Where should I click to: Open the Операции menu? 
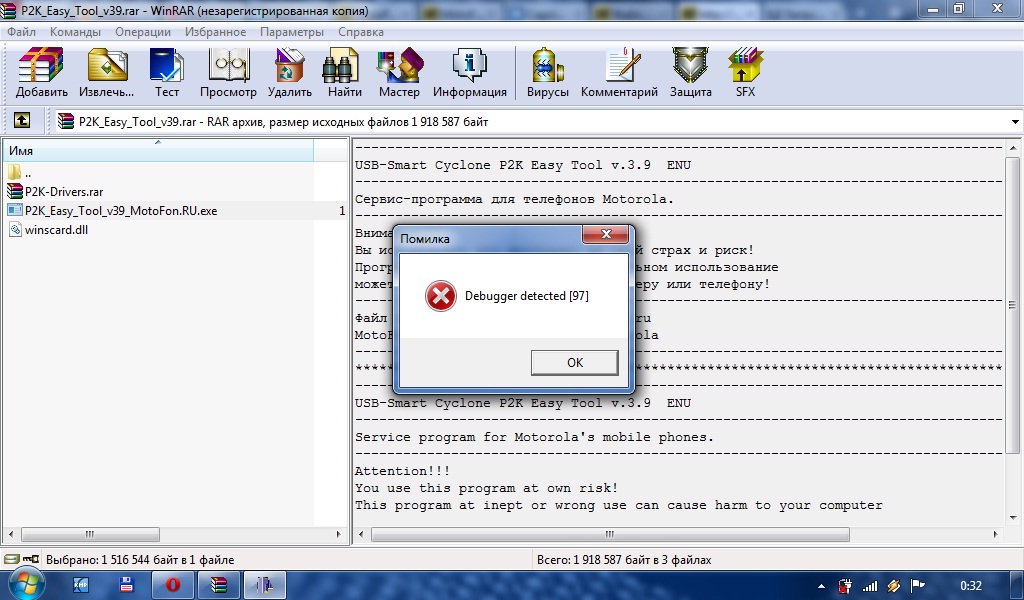pos(143,32)
